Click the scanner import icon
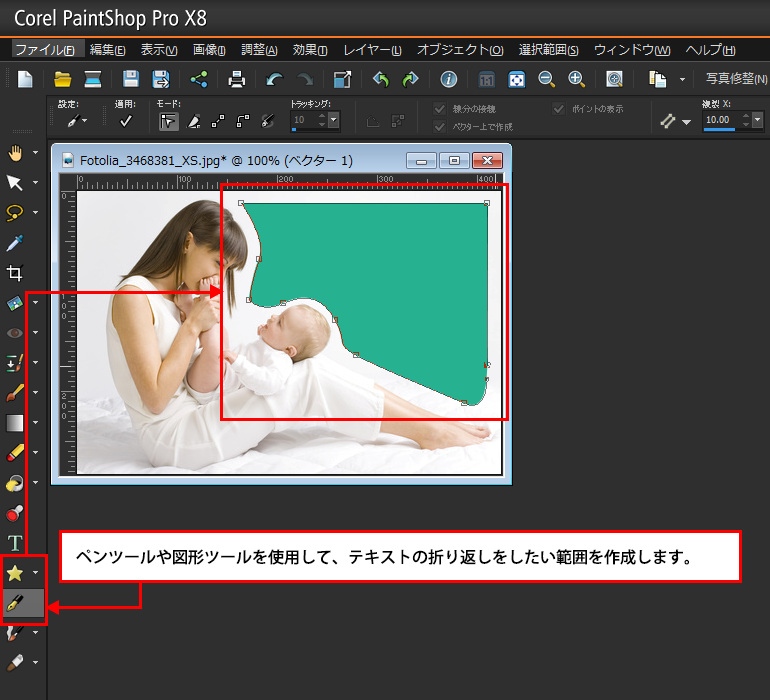770x700 pixels. pos(93,79)
